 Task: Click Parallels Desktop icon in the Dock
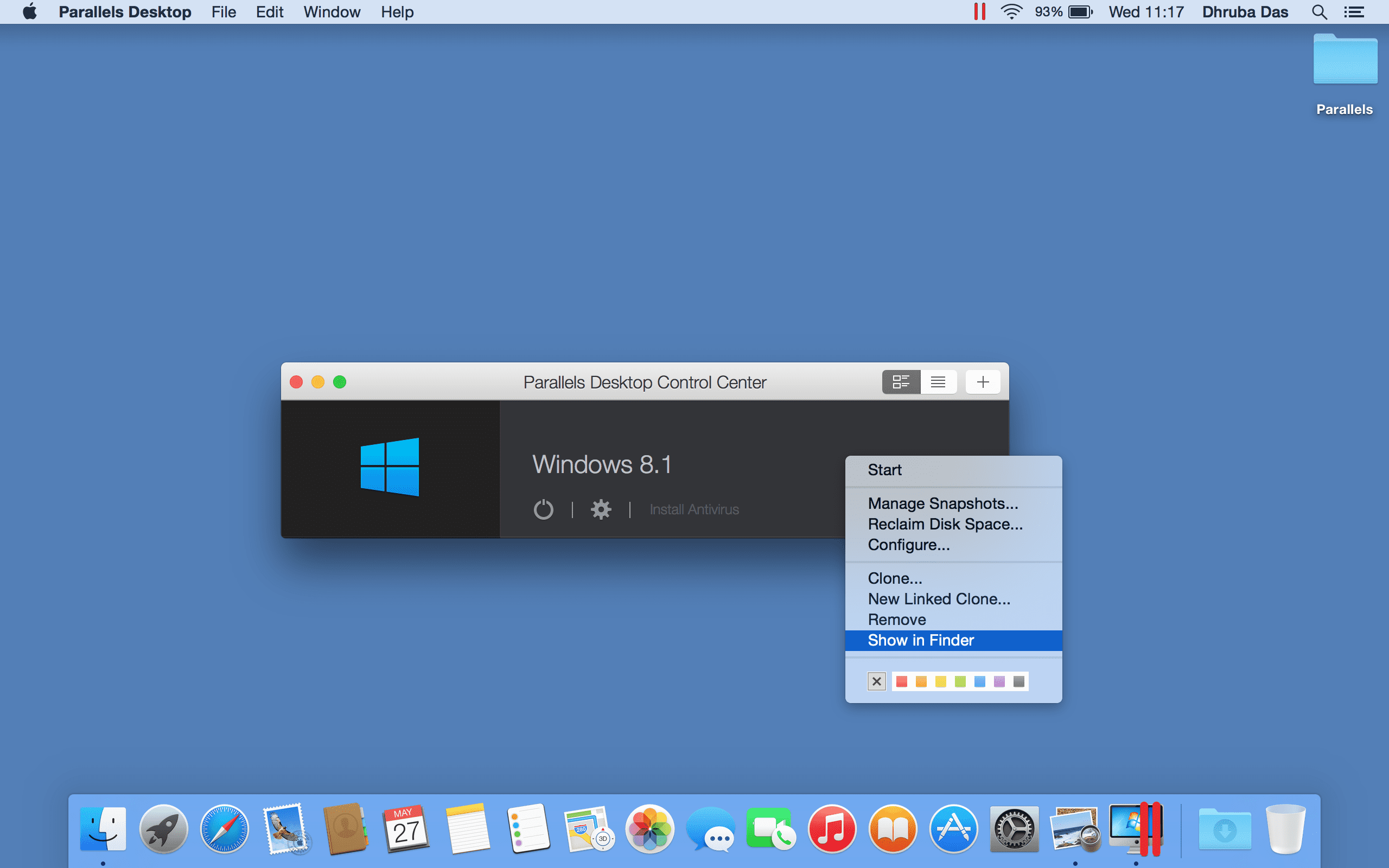[x=1136, y=828]
